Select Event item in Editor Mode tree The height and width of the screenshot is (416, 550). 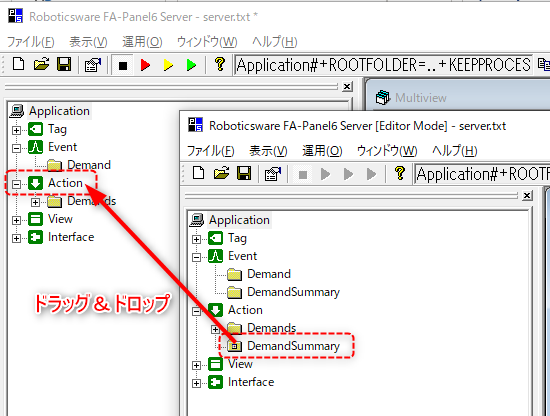242,256
